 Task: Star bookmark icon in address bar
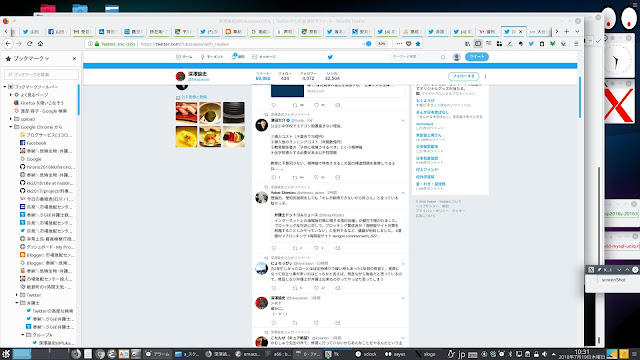[418, 43]
